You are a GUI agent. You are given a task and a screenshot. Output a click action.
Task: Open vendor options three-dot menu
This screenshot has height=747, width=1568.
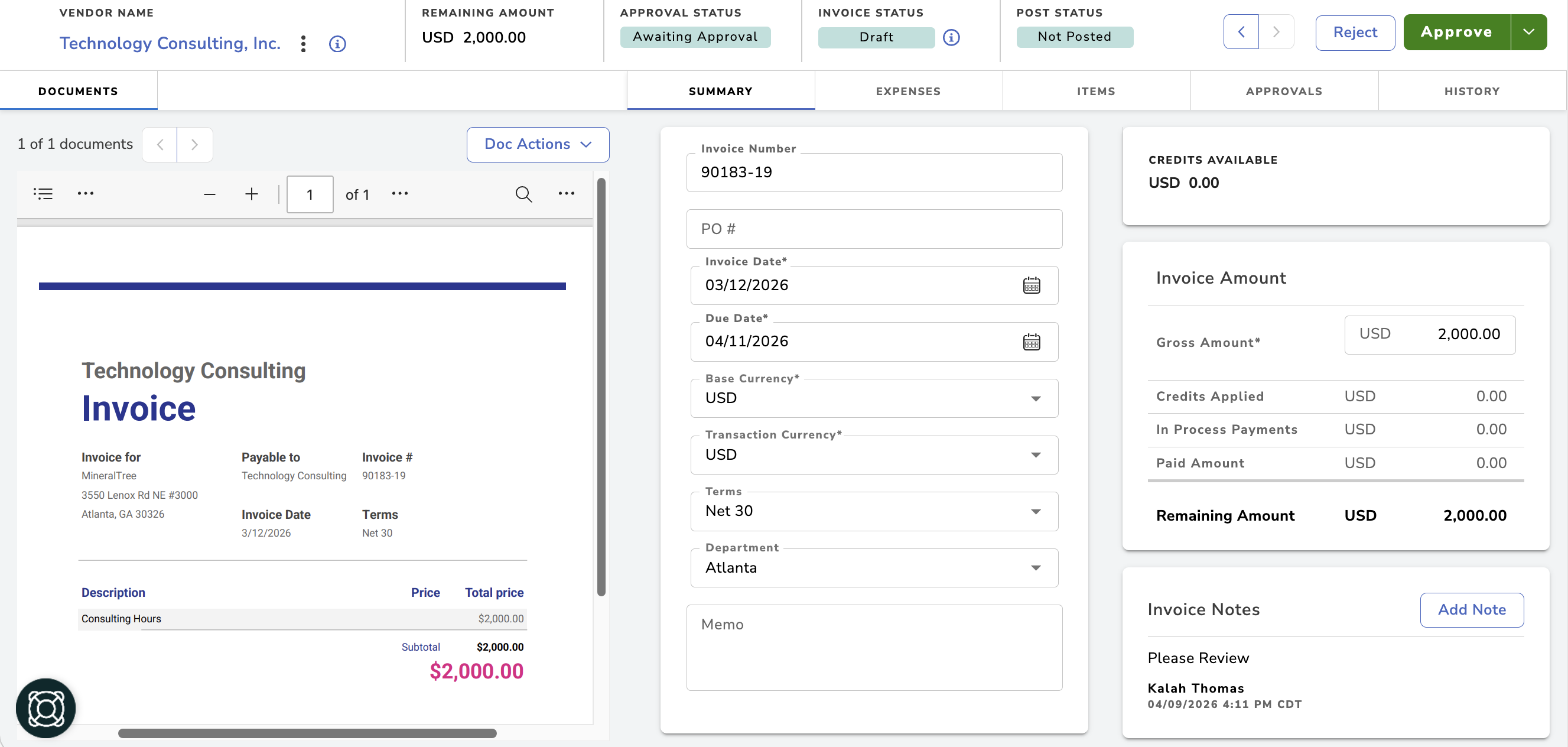[303, 44]
